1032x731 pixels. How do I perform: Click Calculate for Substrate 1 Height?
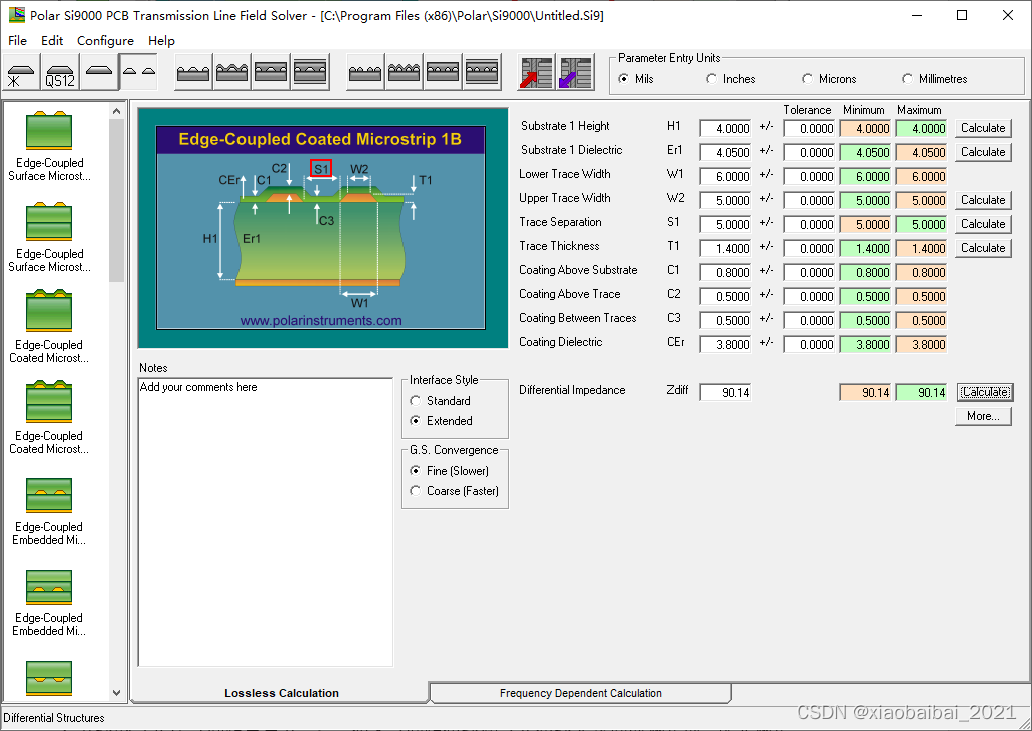pyautogui.click(x=983, y=128)
